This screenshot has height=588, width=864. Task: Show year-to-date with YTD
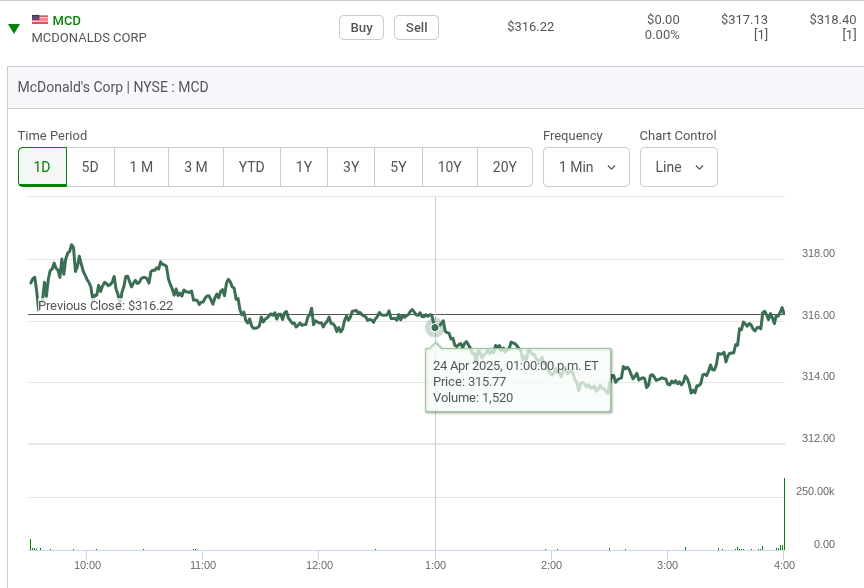[252, 167]
